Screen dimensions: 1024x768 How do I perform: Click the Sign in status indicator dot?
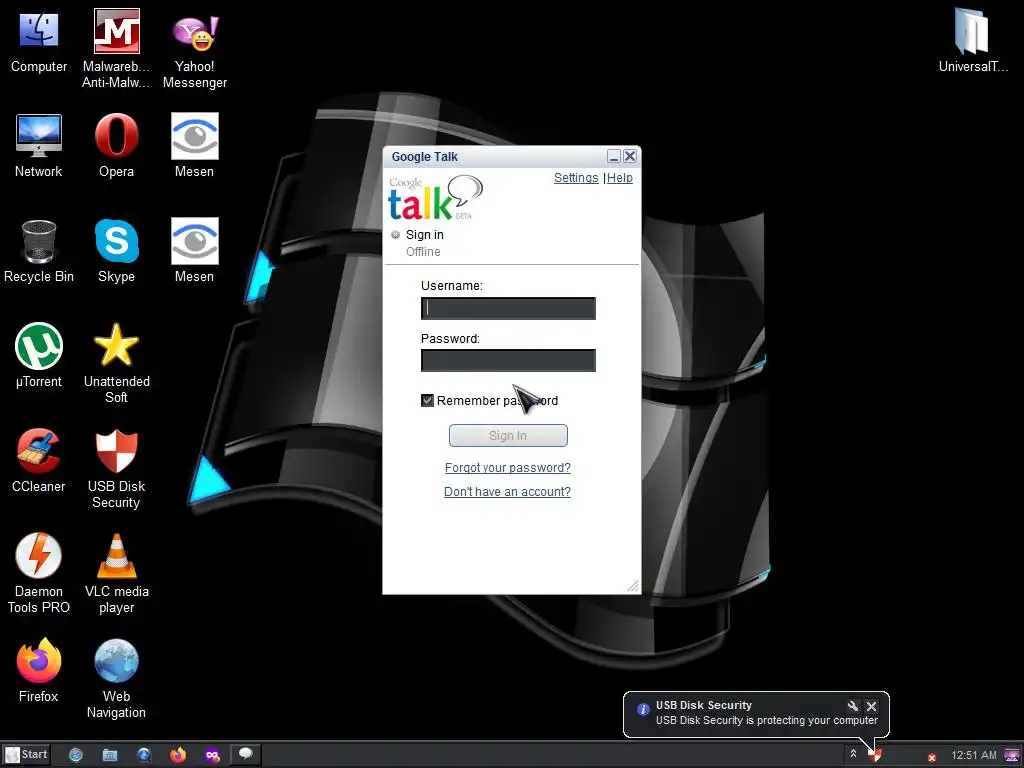pos(395,234)
